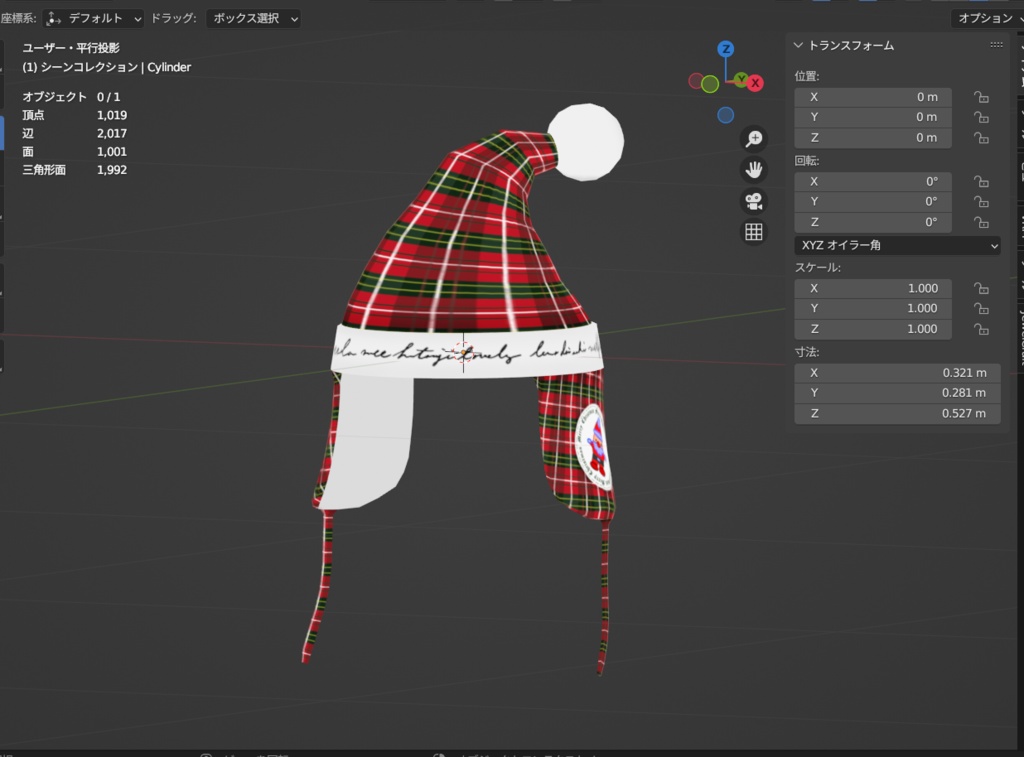The height and width of the screenshot is (757, 1024).
Task: Click the scale Z 1.000 field
Action: (x=872, y=329)
